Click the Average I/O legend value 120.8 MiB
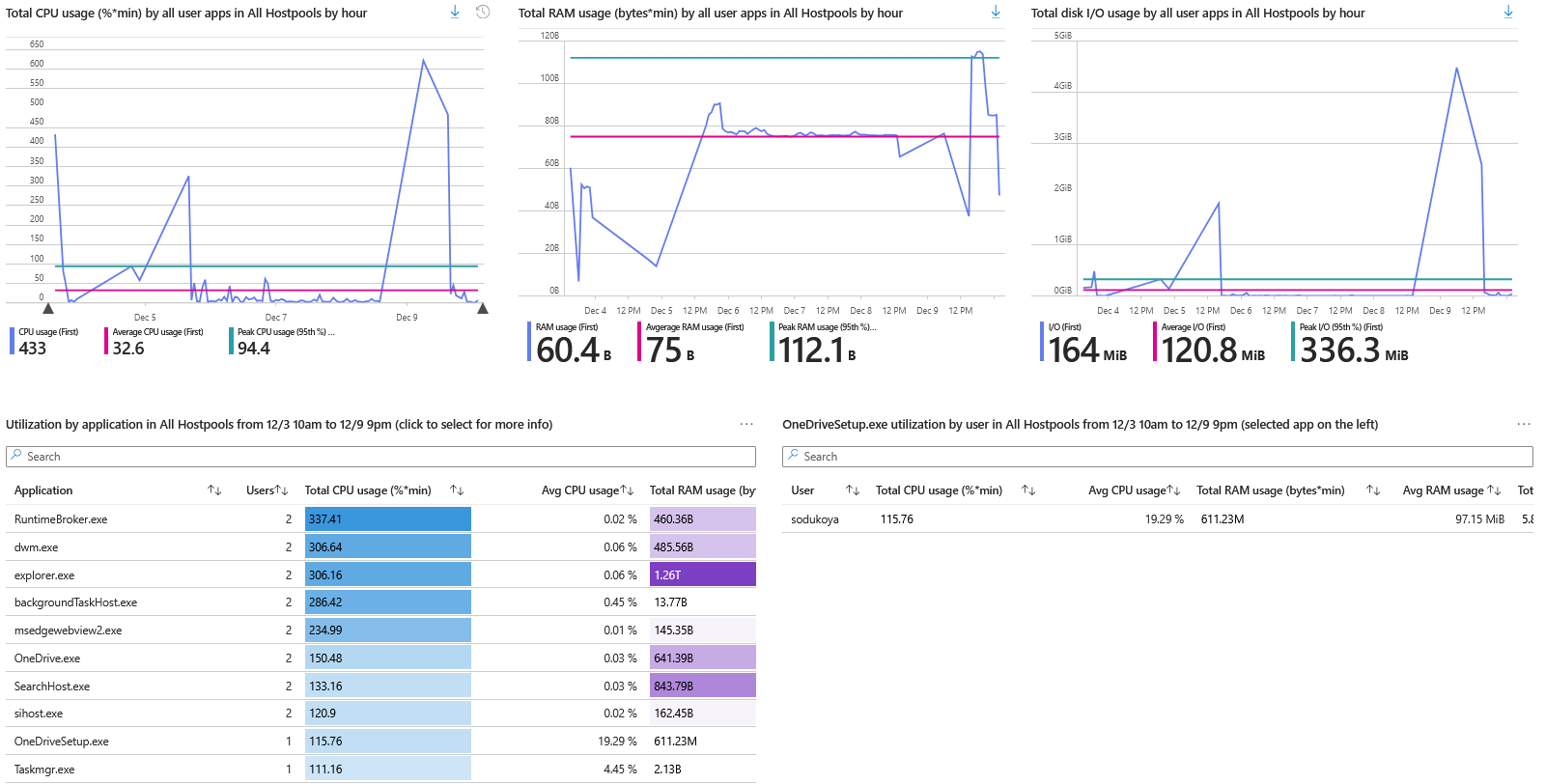Image resolution: width=1546 pixels, height=784 pixels. 1213,350
